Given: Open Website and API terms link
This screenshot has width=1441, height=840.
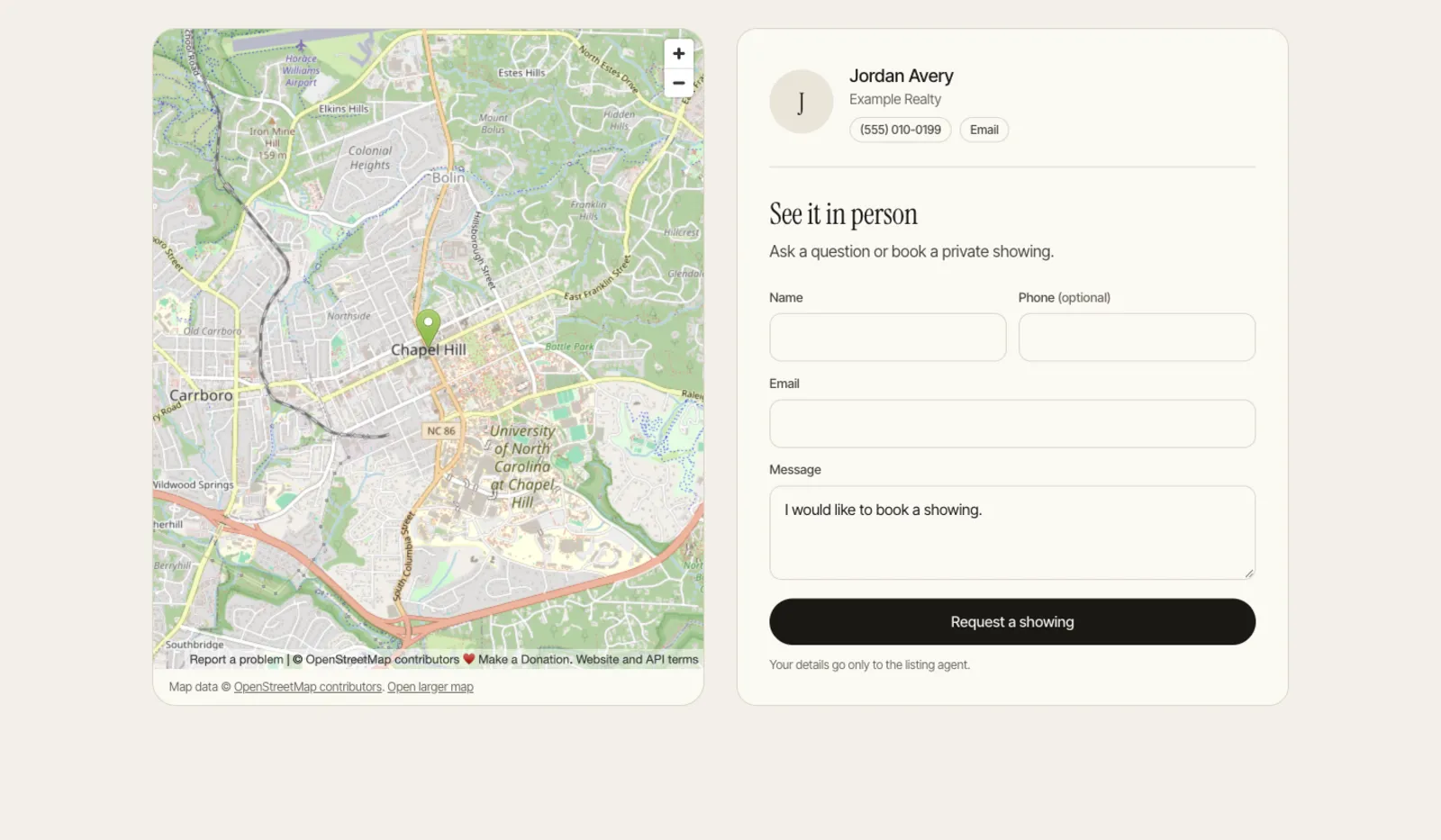Looking at the screenshot, I should click(x=638, y=660).
